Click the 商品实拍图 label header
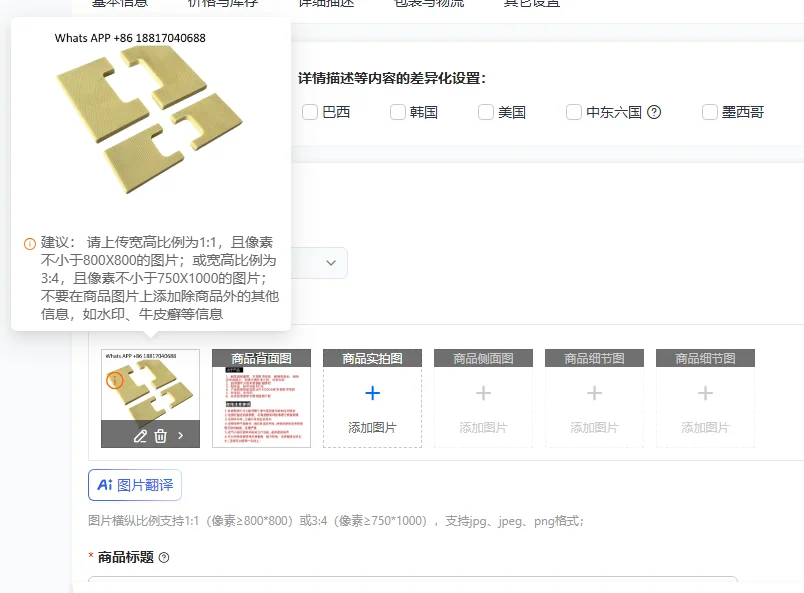This screenshot has height=593, width=804. [x=372, y=358]
